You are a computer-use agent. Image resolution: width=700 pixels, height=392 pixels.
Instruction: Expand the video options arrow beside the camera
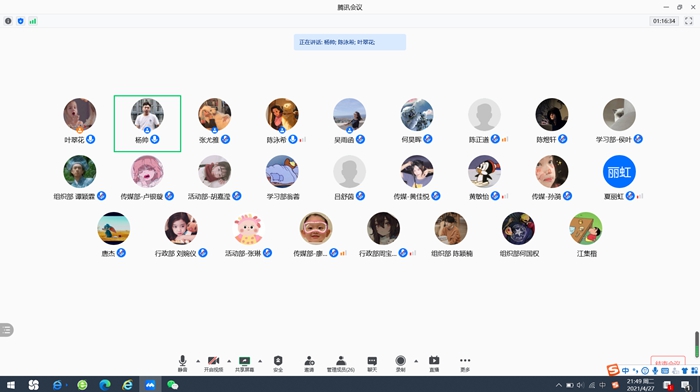[x=229, y=361]
